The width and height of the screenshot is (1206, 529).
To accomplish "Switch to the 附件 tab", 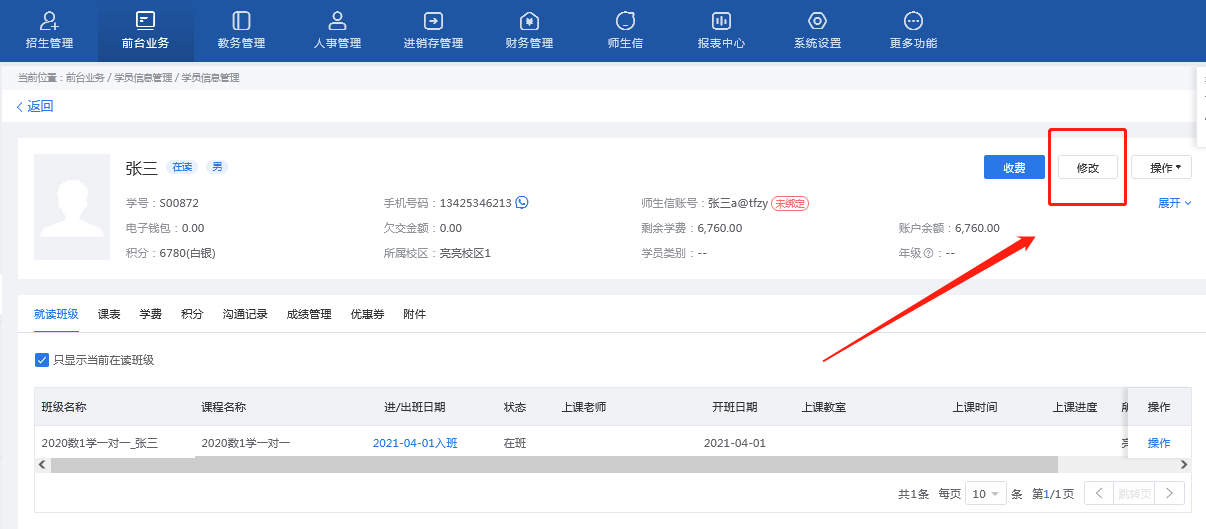I will click(414, 314).
